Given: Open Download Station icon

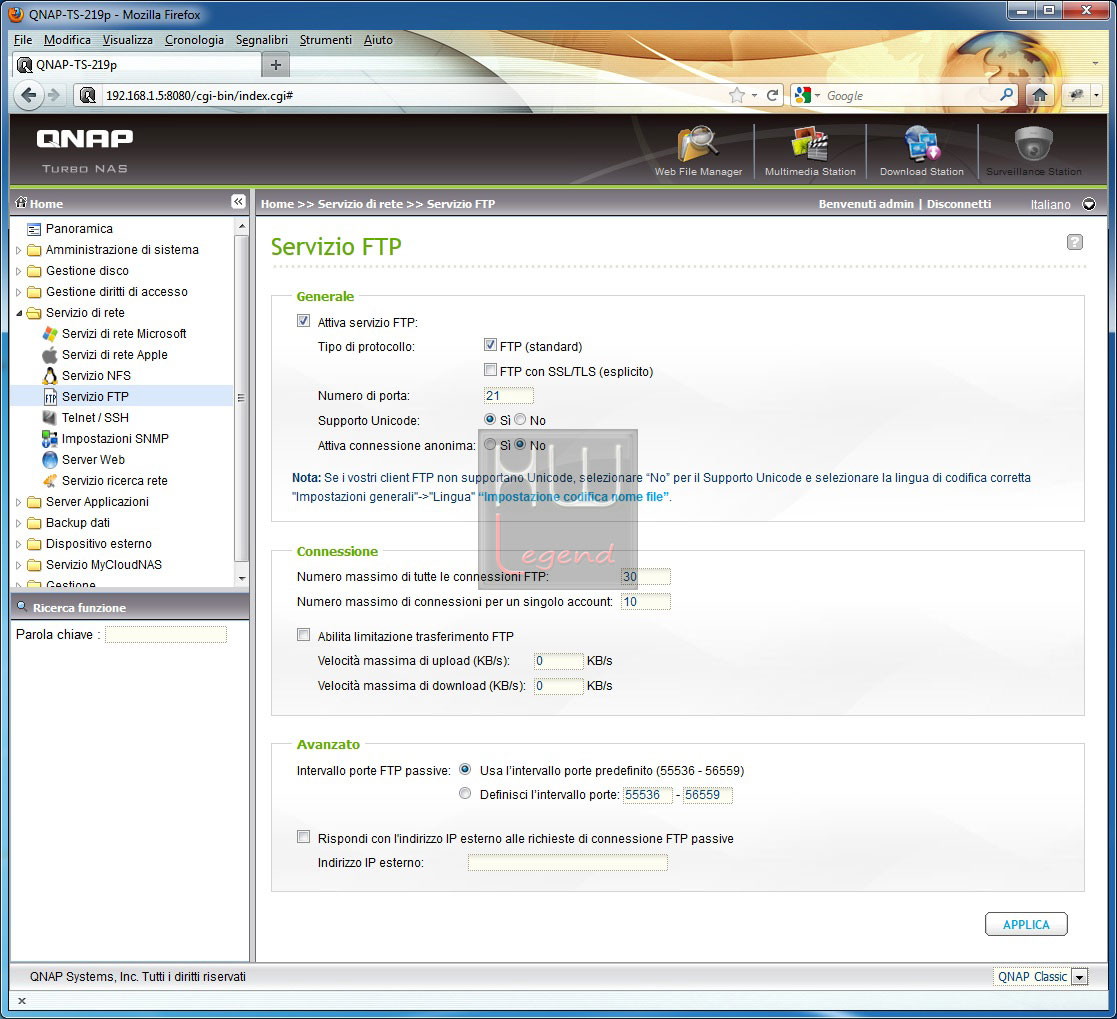Looking at the screenshot, I should click(x=922, y=144).
